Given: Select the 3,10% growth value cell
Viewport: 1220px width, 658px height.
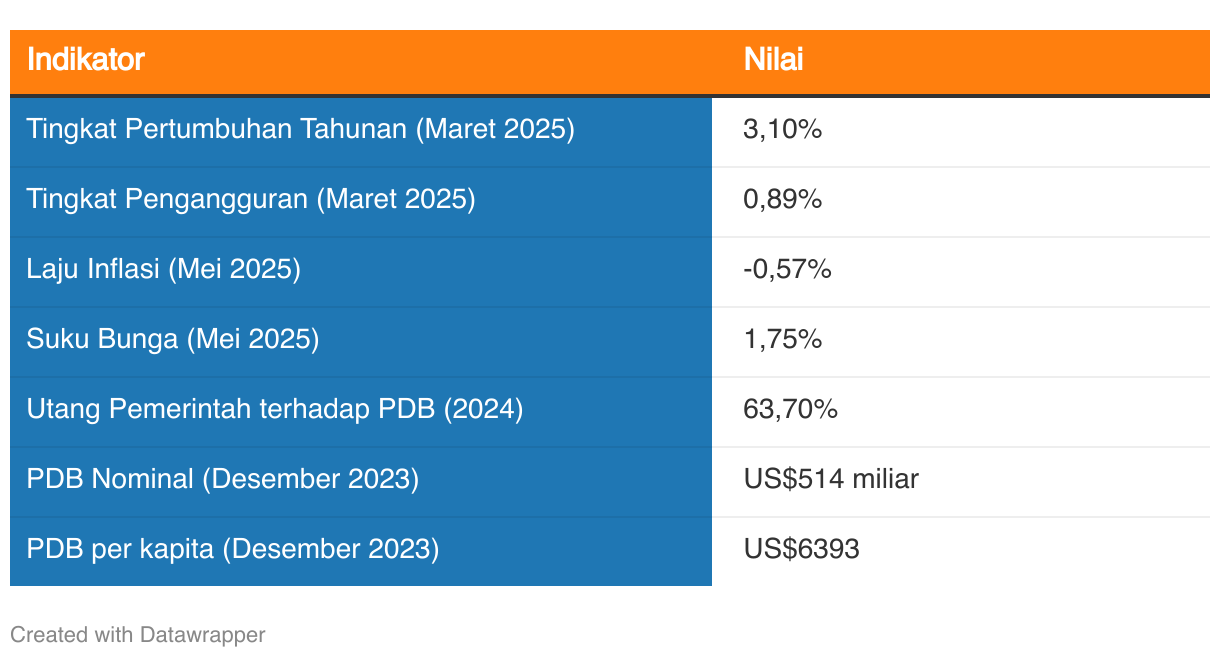Looking at the screenshot, I should (x=961, y=132).
